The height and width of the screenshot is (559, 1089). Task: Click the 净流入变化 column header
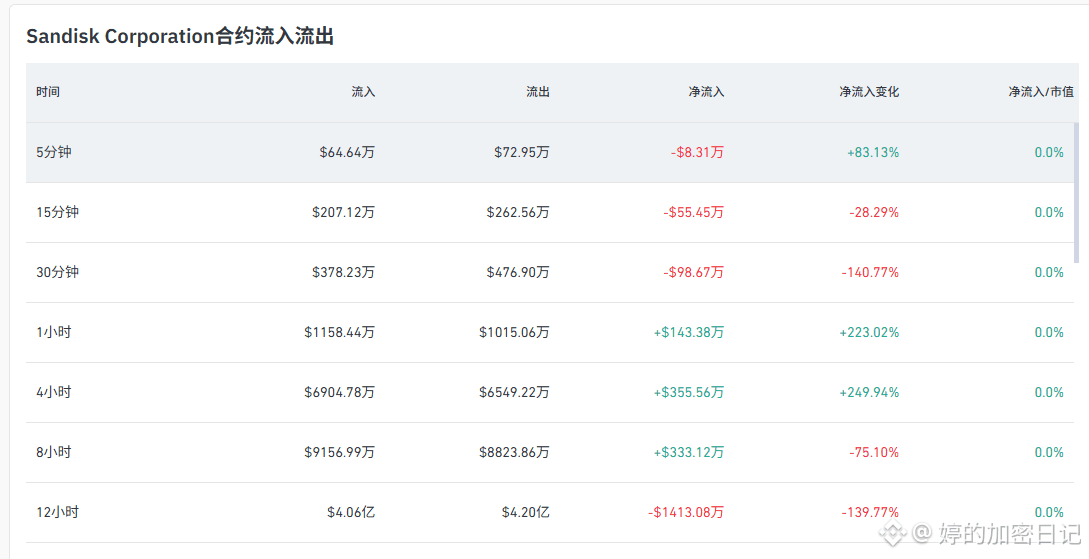tap(869, 92)
